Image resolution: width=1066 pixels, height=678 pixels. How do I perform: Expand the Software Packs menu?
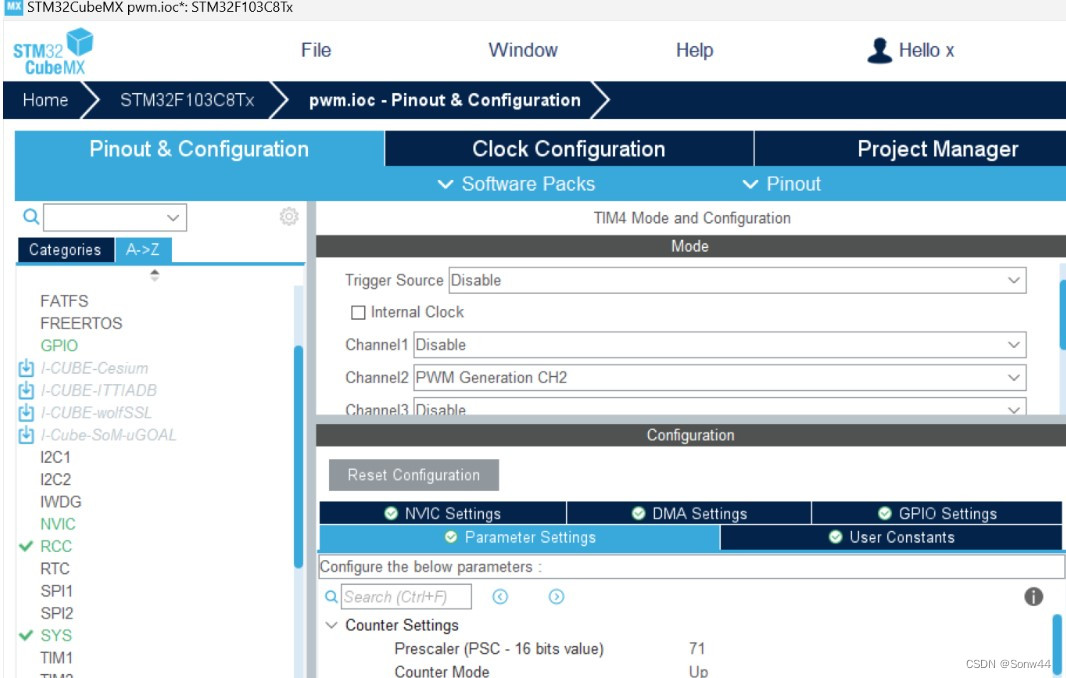pyautogui.click(x=516, y=184)
